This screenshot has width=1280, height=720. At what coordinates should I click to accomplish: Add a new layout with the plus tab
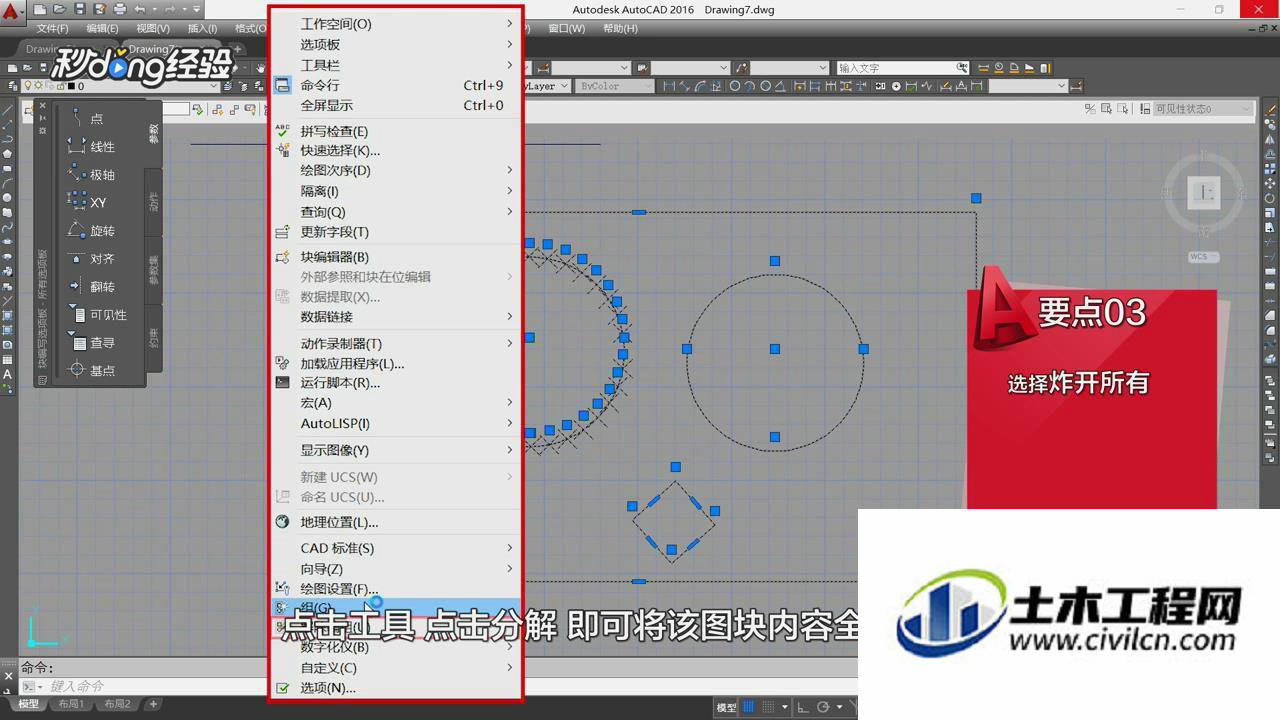153,704
